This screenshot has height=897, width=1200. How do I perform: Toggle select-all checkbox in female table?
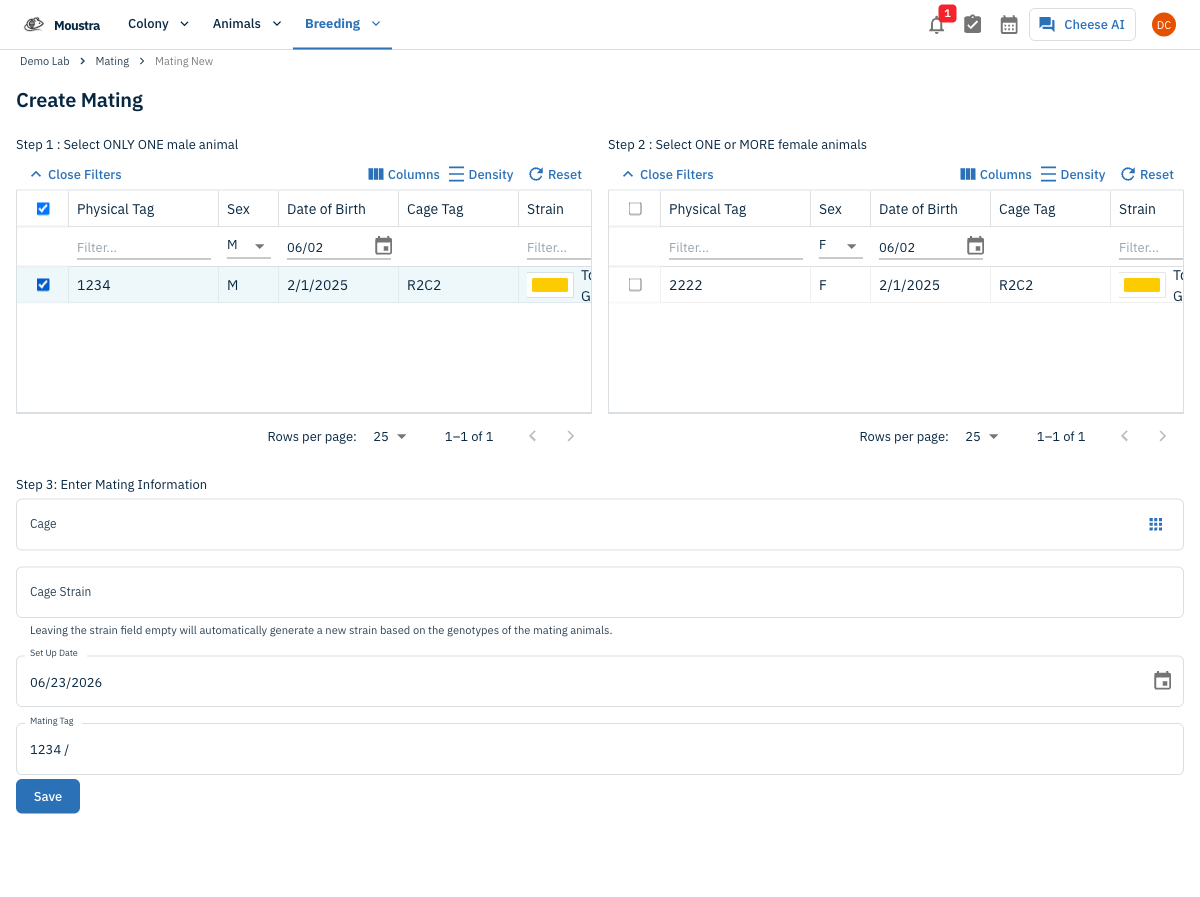[635, 209]
